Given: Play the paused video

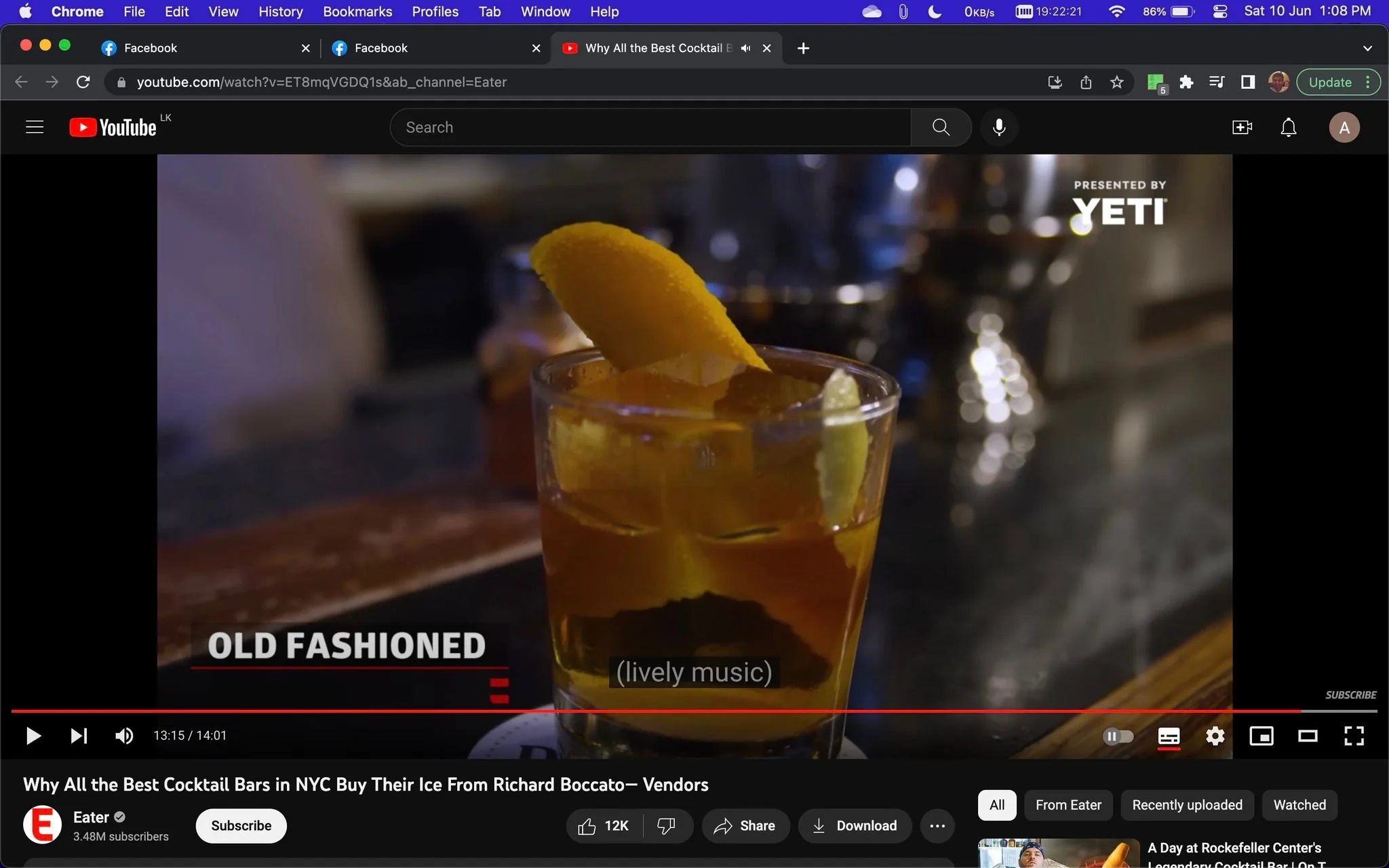Looking at the screenshot, I should click(x=33, y=736).
